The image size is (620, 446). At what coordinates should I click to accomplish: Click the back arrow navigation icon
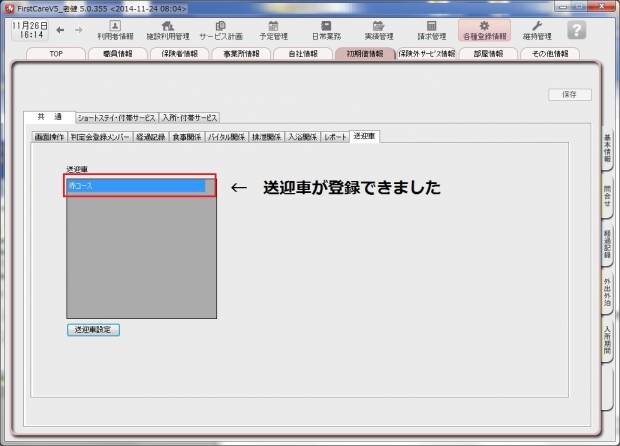pyautogui.click(x=60, y=30)
